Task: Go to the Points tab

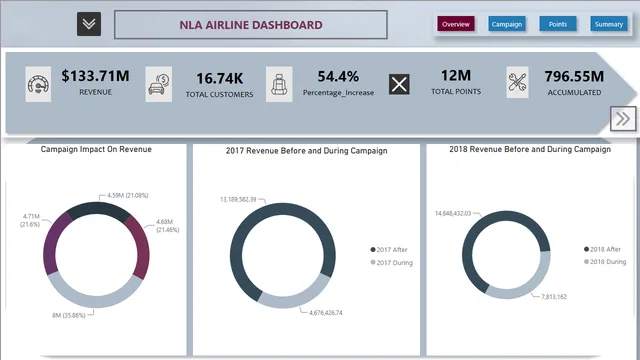Action: (558, 24)
